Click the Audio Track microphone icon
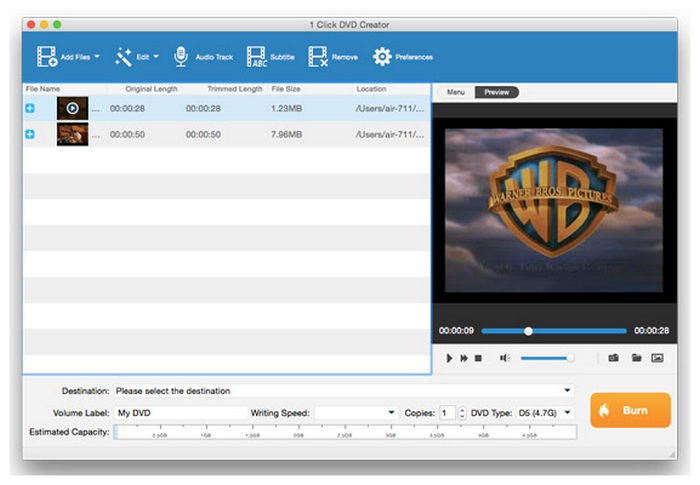 click(x=181, y=57)
